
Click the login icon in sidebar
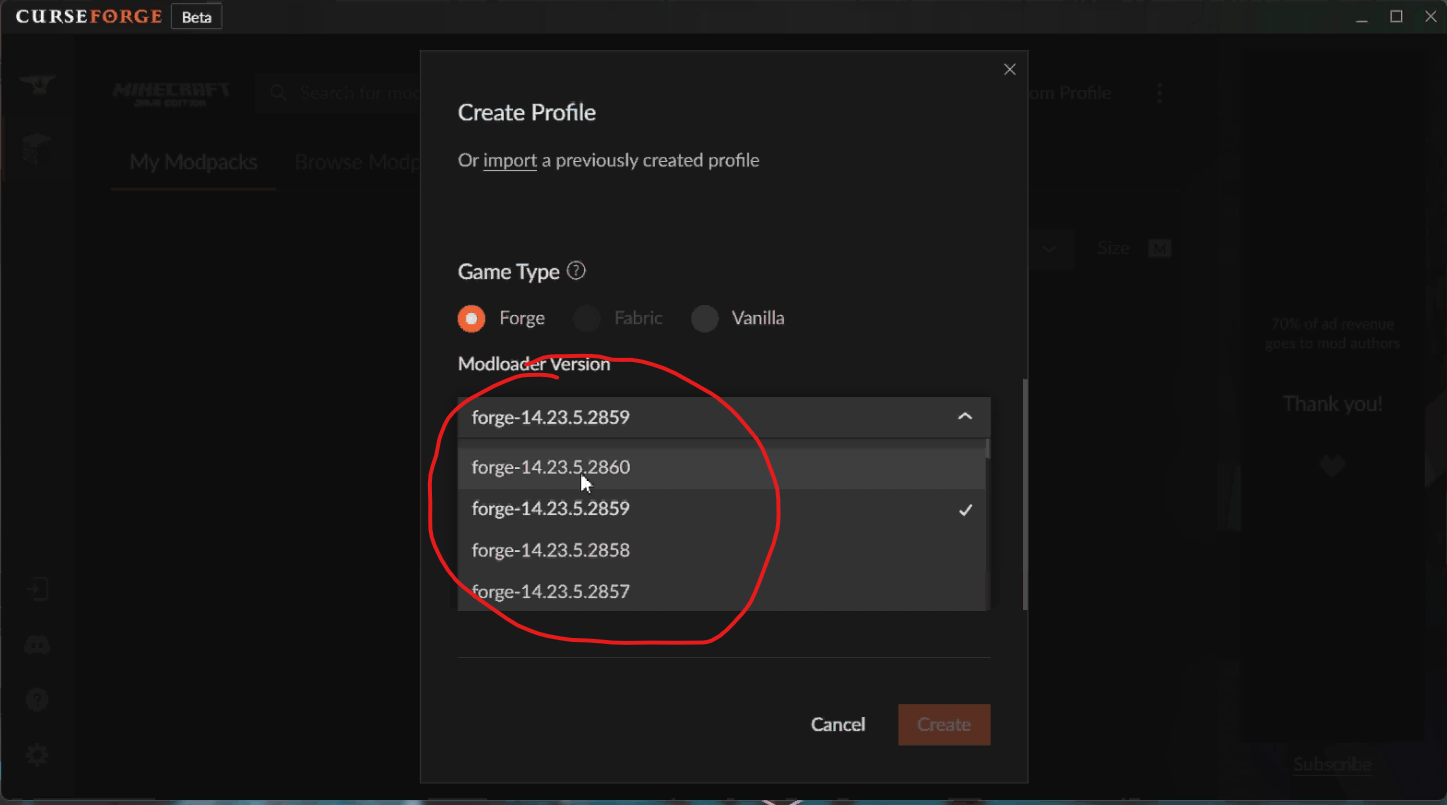[x=37, y=589]
